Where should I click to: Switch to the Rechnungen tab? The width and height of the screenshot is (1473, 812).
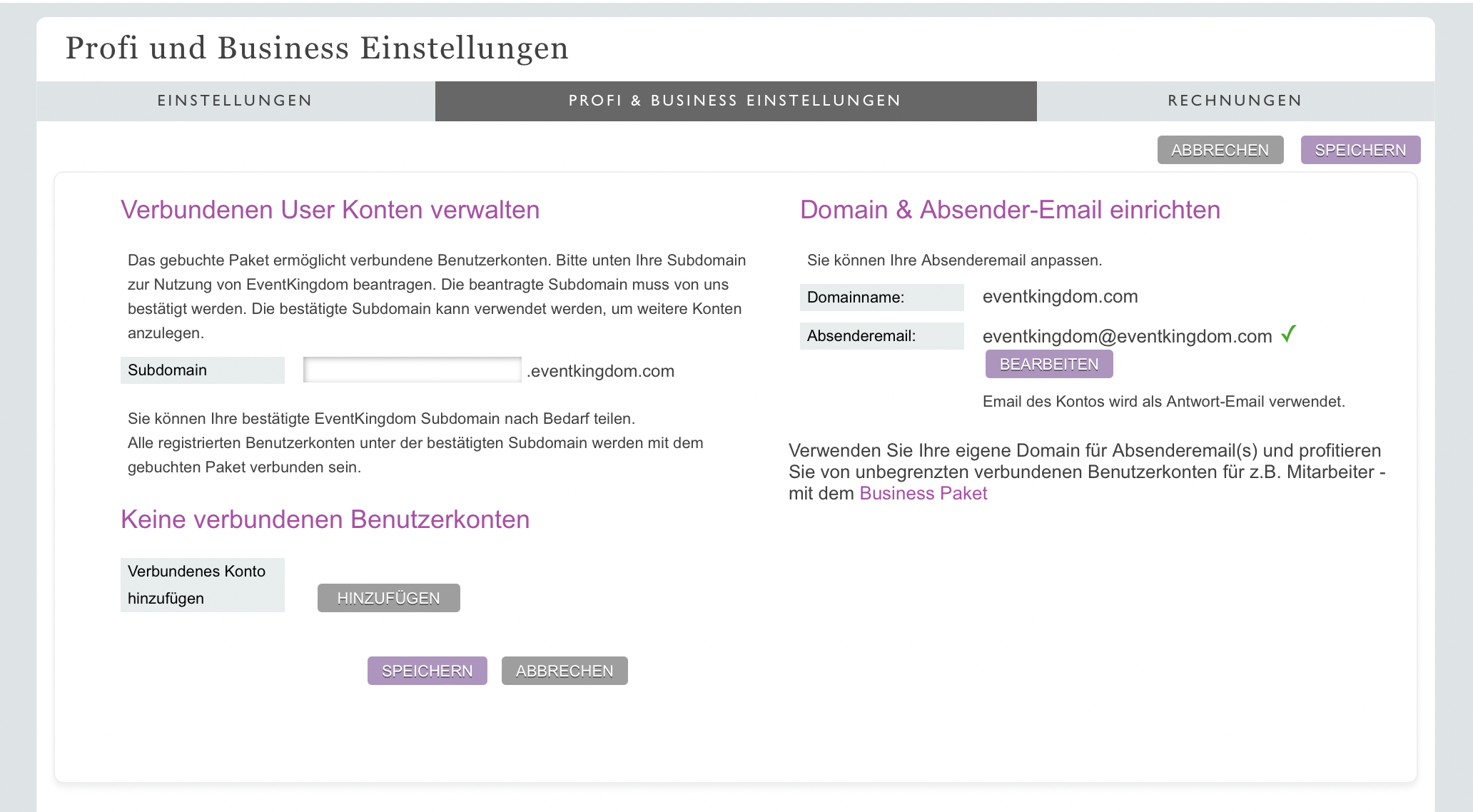(x=1235, y=101)
